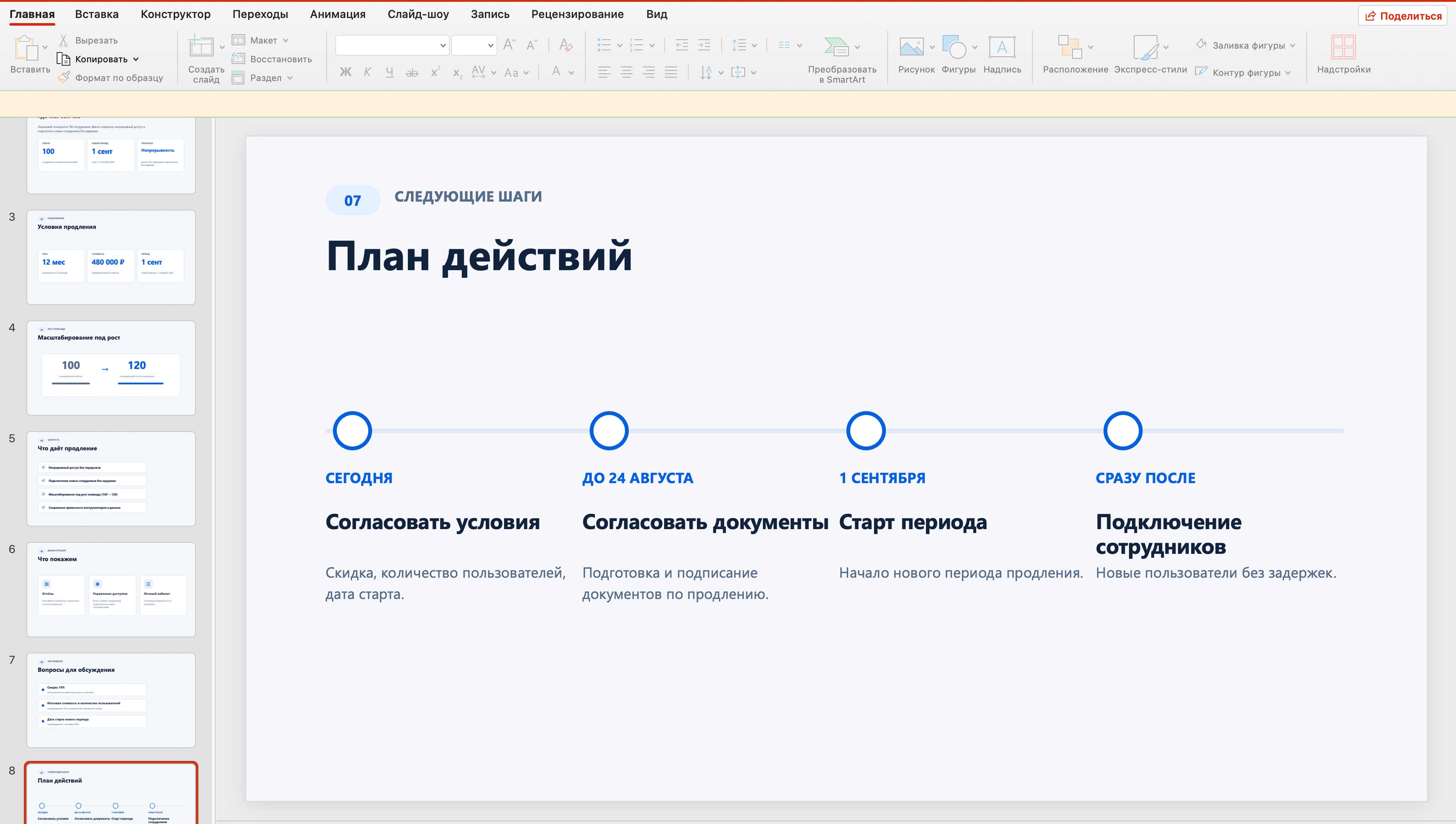Switch to the Вставка tab
The image size is (1456, 824).
click(x=97, y=14)
